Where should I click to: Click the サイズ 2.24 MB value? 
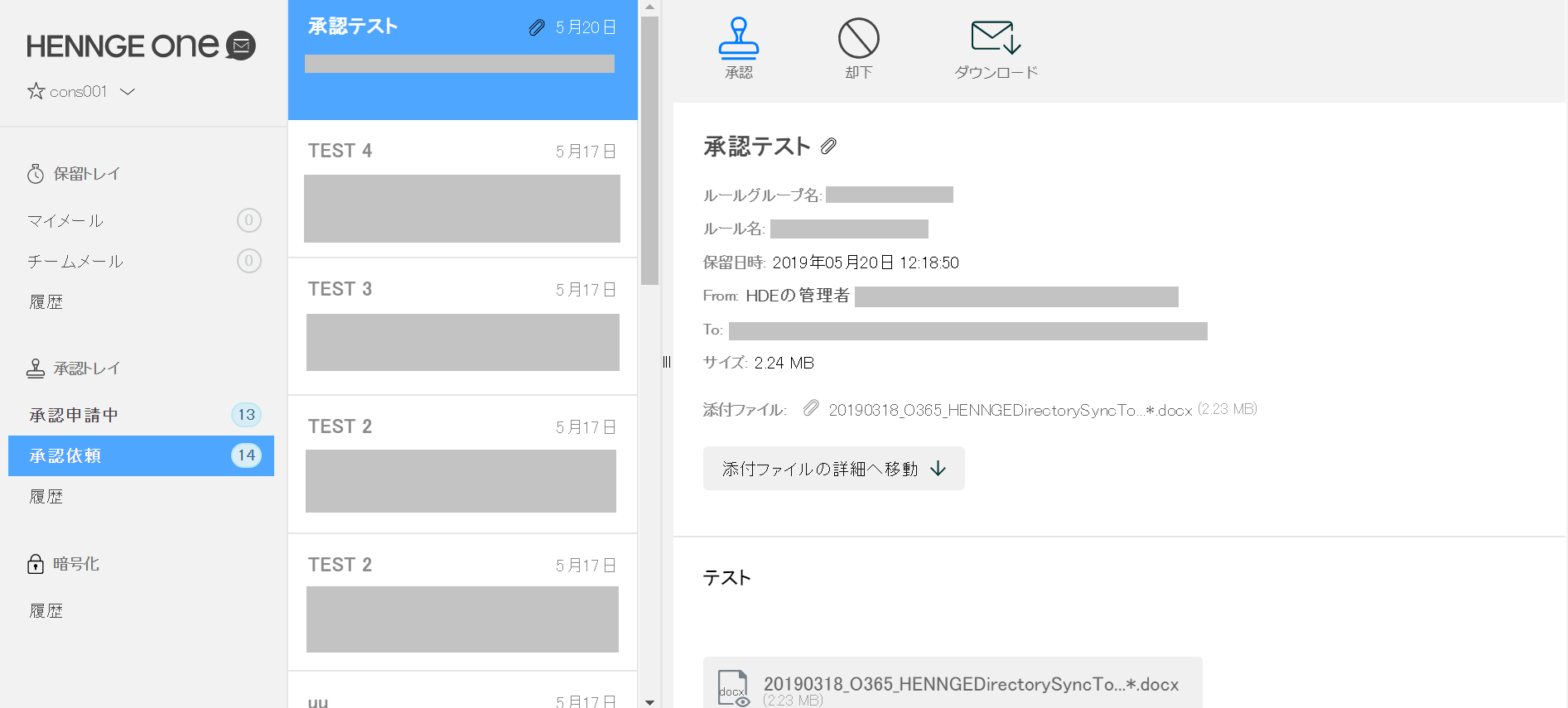click(784, 363)
